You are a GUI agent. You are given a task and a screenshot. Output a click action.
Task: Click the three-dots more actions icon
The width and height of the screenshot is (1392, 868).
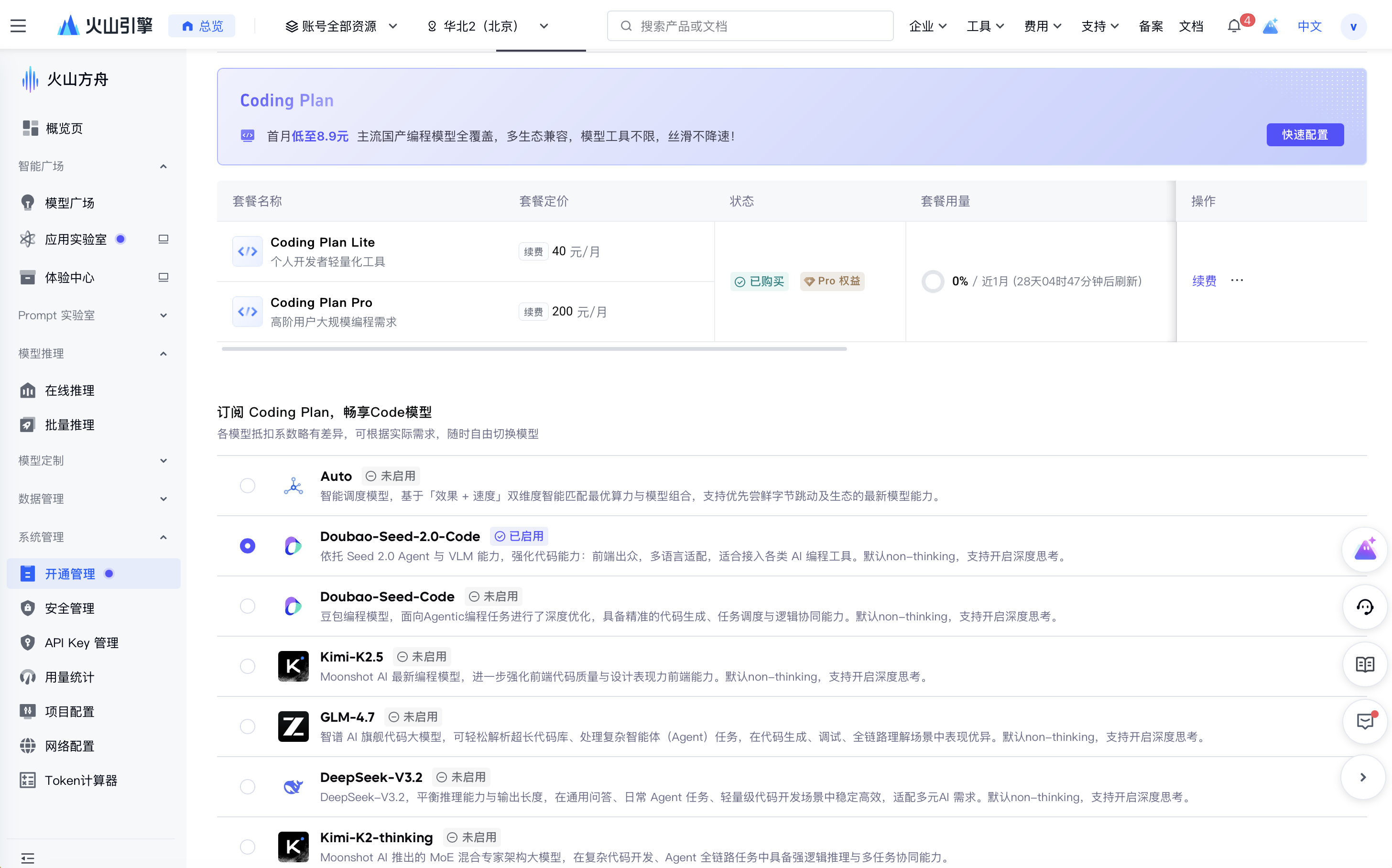[x=1237, y=281]
